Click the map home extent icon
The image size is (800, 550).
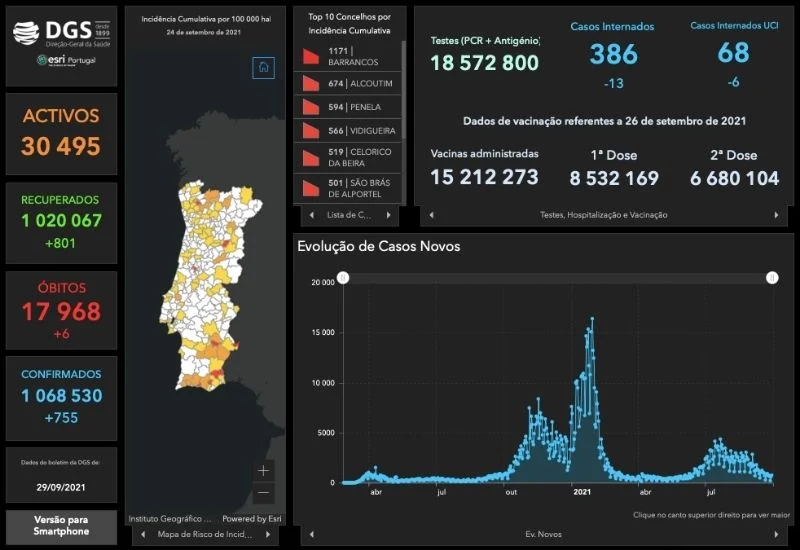pyautogui.click(x=263, y=67)
